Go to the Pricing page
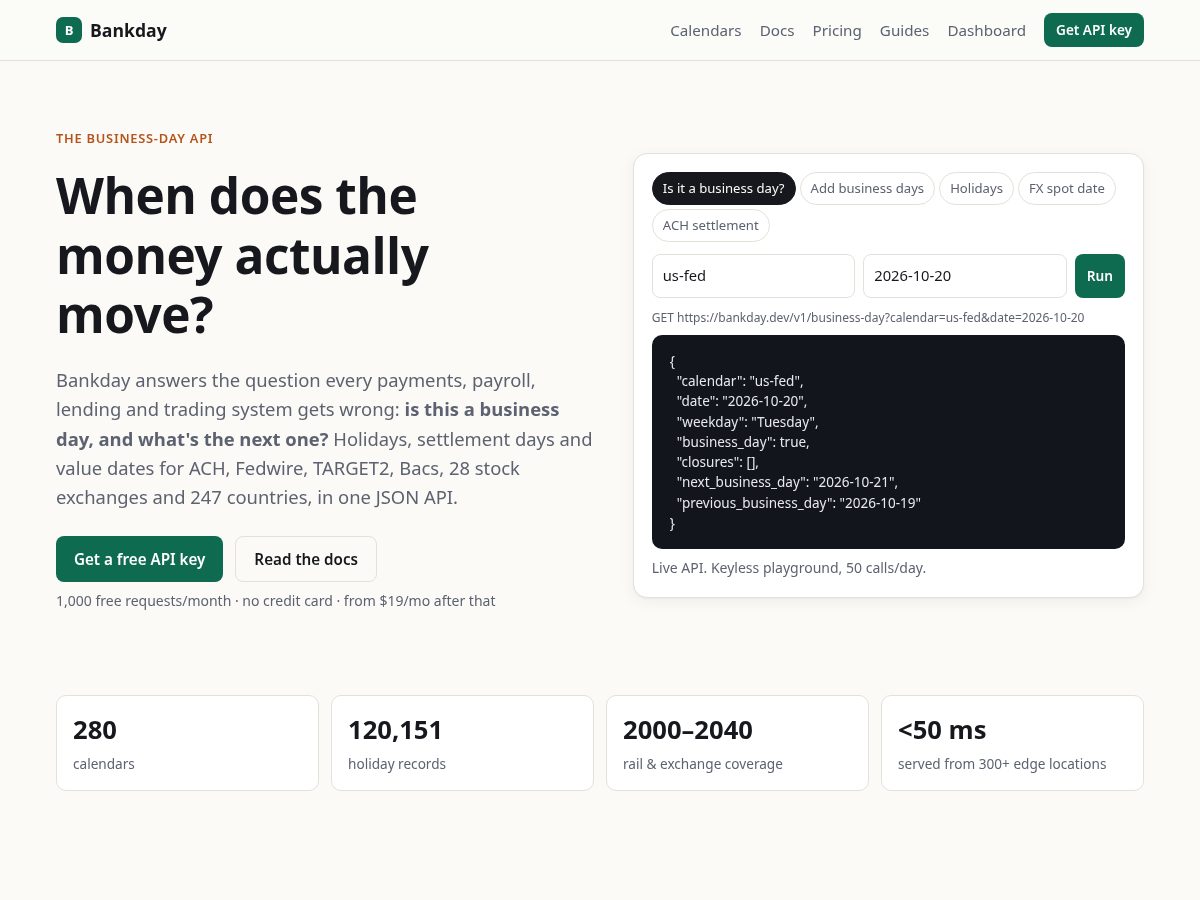The image size is (1200, 900). pos(837,31)
